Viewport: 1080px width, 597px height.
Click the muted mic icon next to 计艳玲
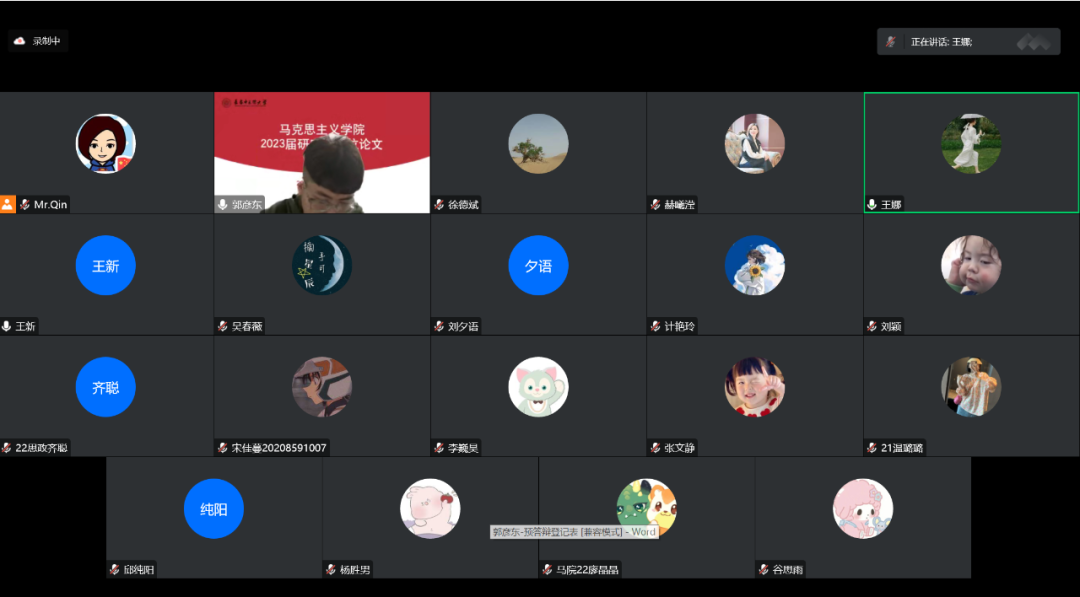(x=655, y=326)
